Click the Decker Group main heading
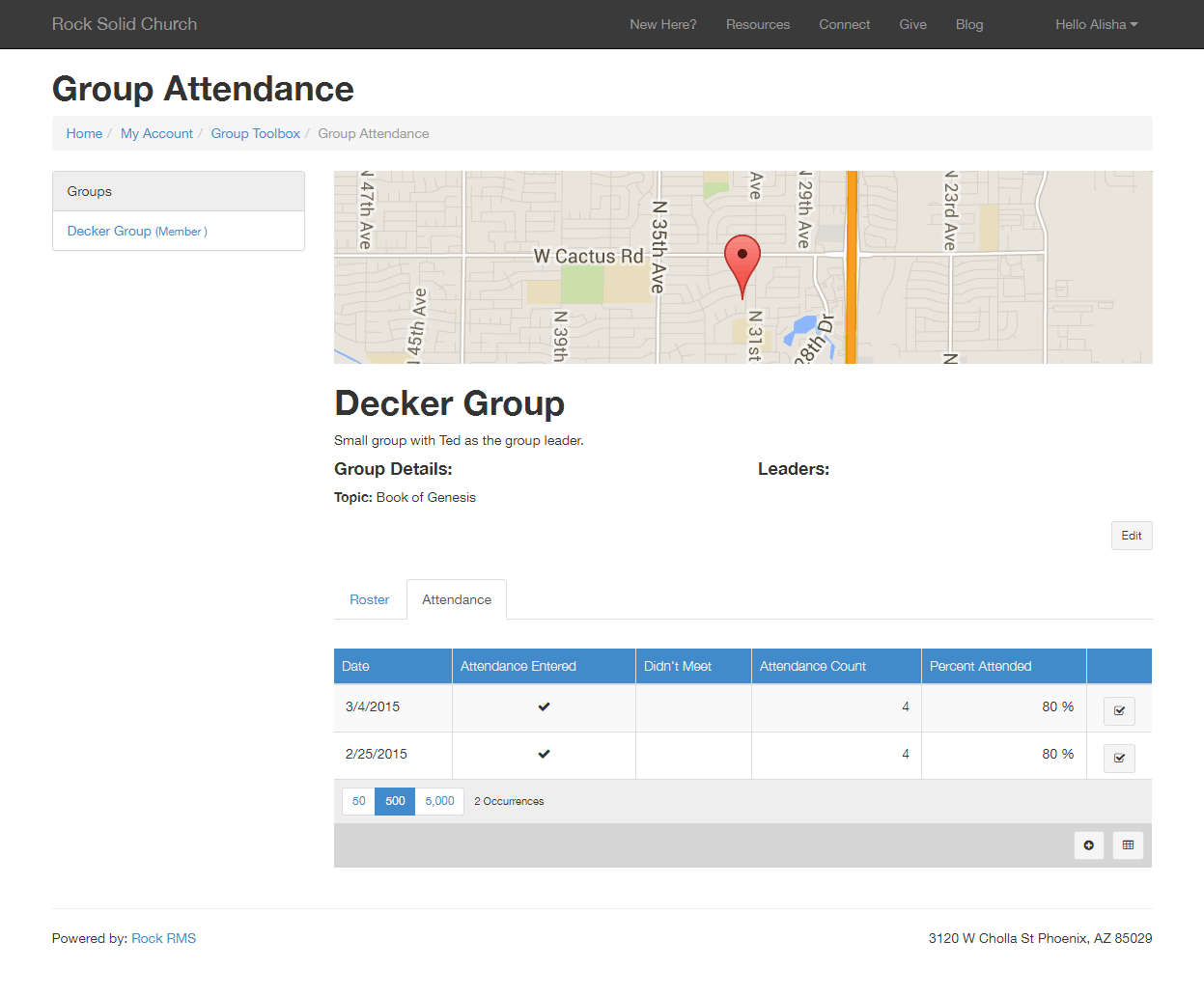 pos(449,403)
